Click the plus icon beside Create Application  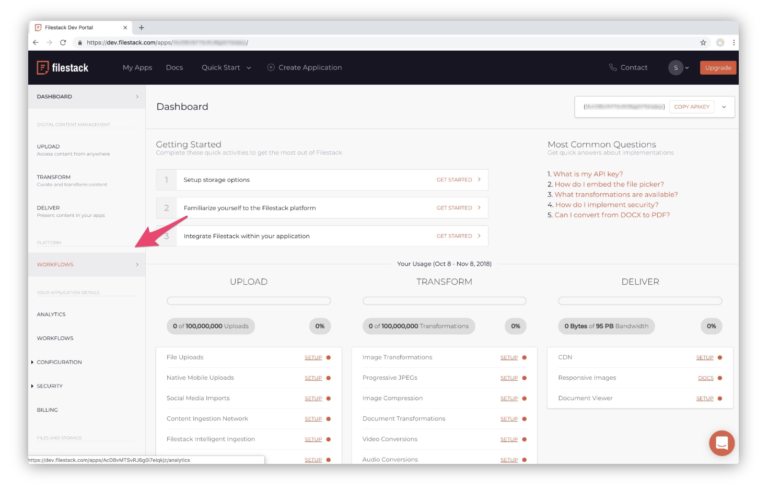click(x=271, y=68)
